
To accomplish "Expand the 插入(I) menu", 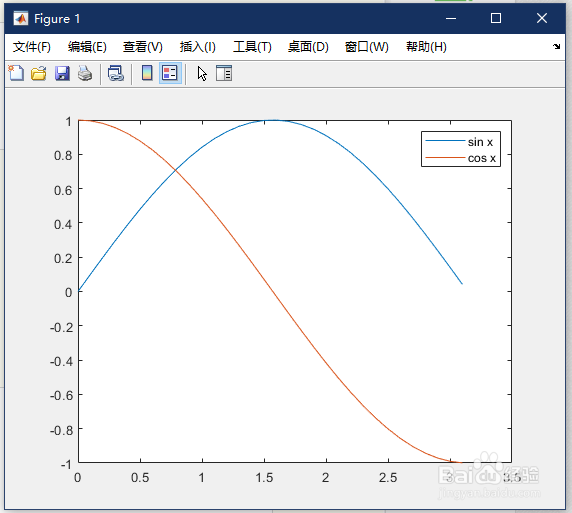I will coord(198,47).
